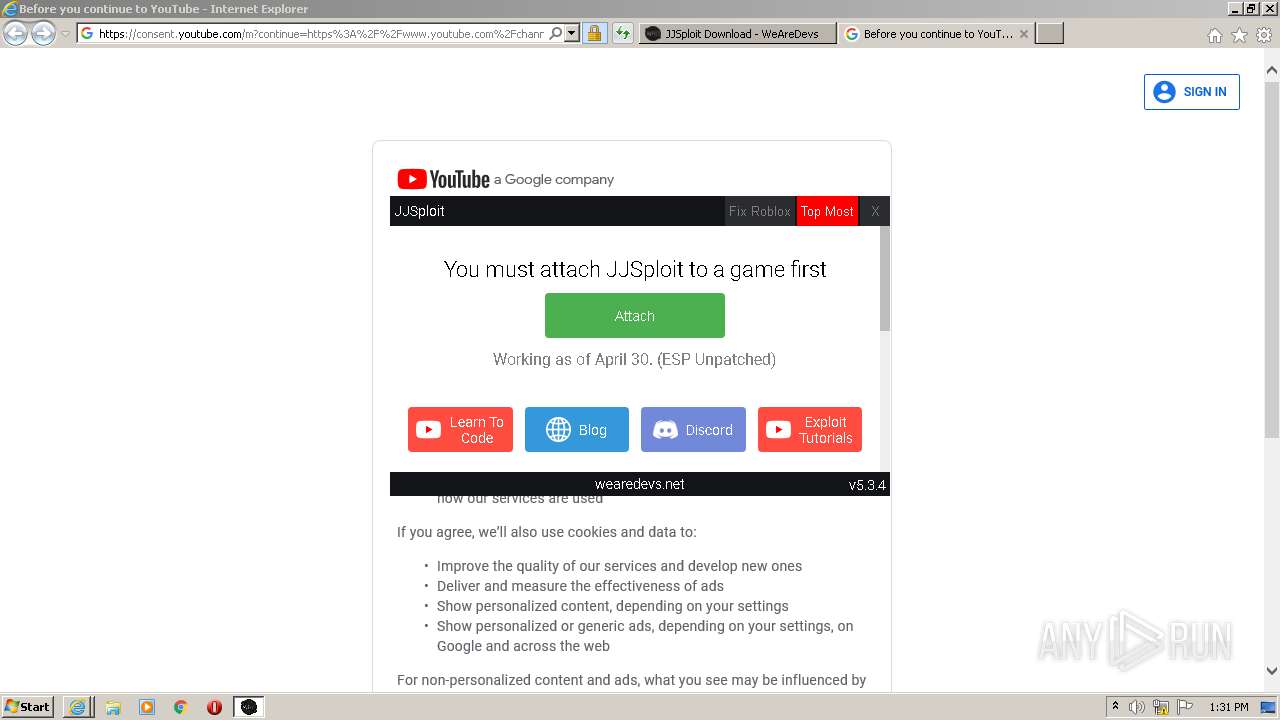Viewport: 1280px width, 720px height.
Task: Toggle the Top Most option in JJSploit
Action: (827, 211)
